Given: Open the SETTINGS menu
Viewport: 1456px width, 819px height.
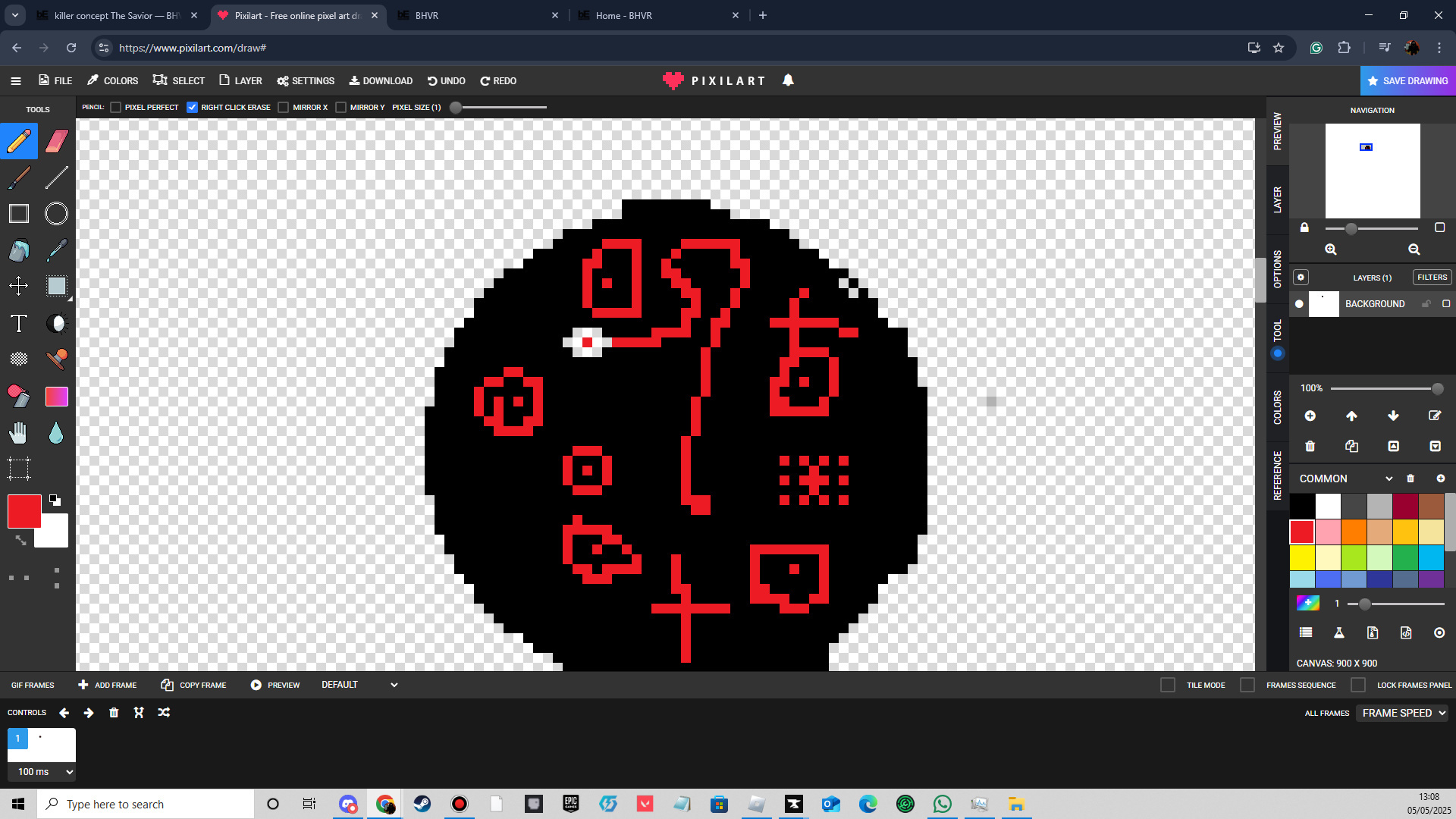Looking at the screenshot, I should point(306,80).
